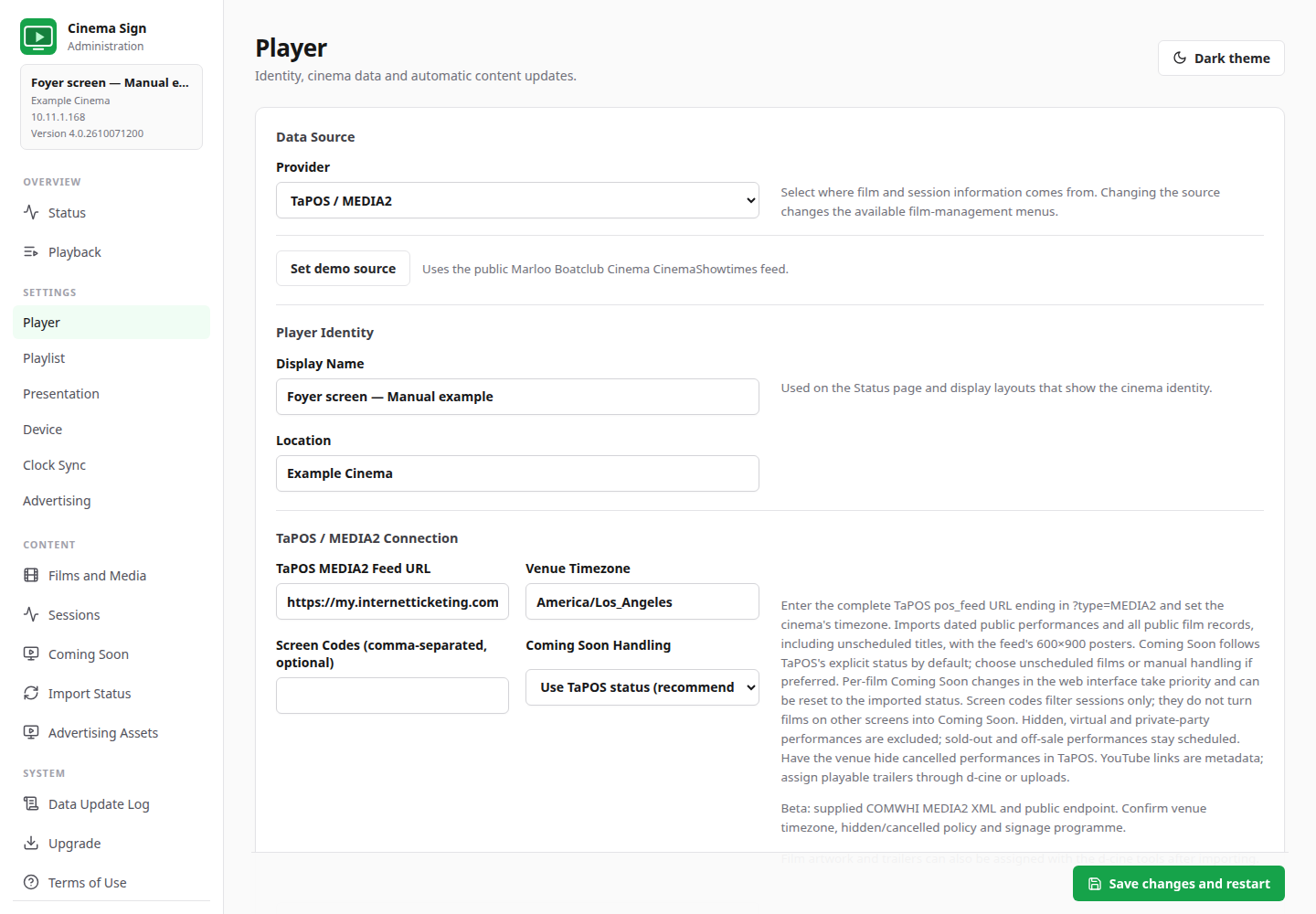This screenshot has height=914, width=1316.
Task: Expand the Provider dropdown
Action: [517, 200]
